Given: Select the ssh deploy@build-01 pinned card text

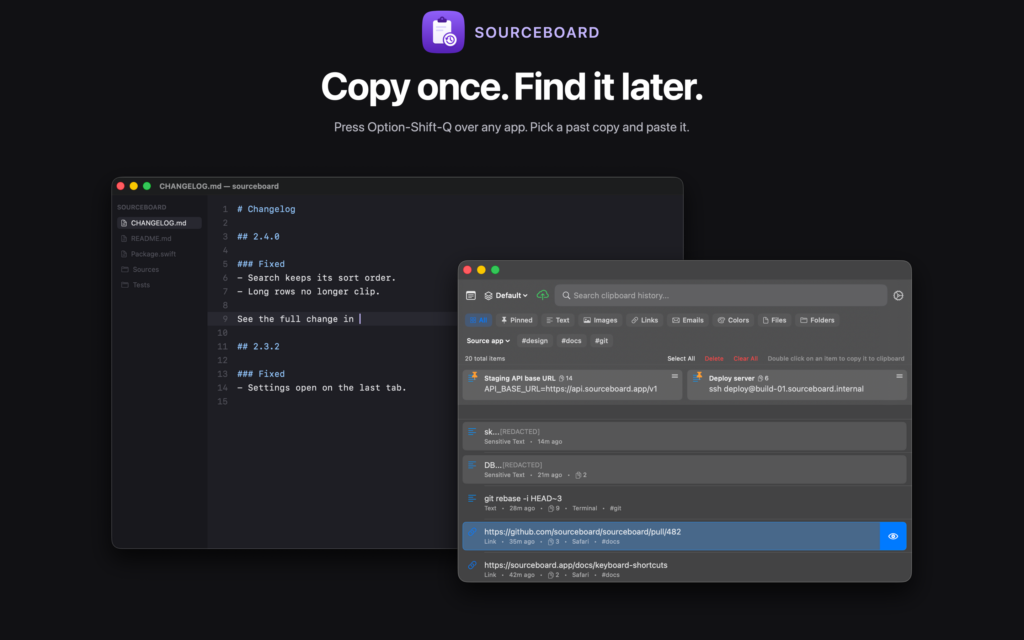Looking at the screenshot, I should [786, 389].
